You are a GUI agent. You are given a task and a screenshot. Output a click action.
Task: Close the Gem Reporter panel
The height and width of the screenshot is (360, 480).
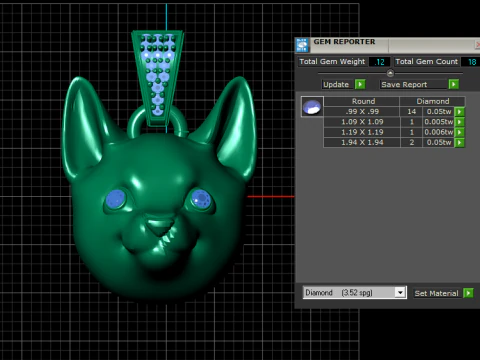(x=477, y=44)
